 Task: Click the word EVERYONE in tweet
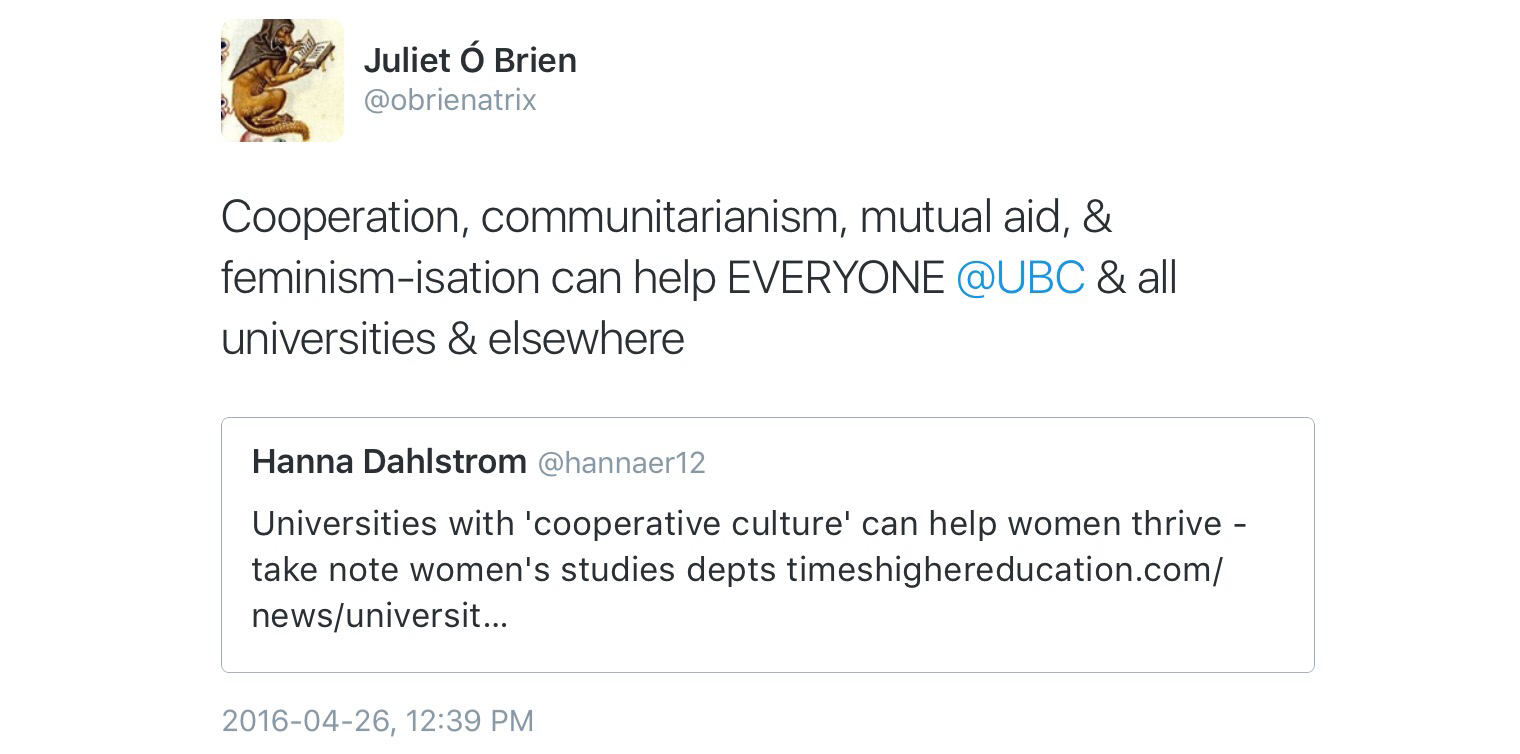(x=835, y=278)
